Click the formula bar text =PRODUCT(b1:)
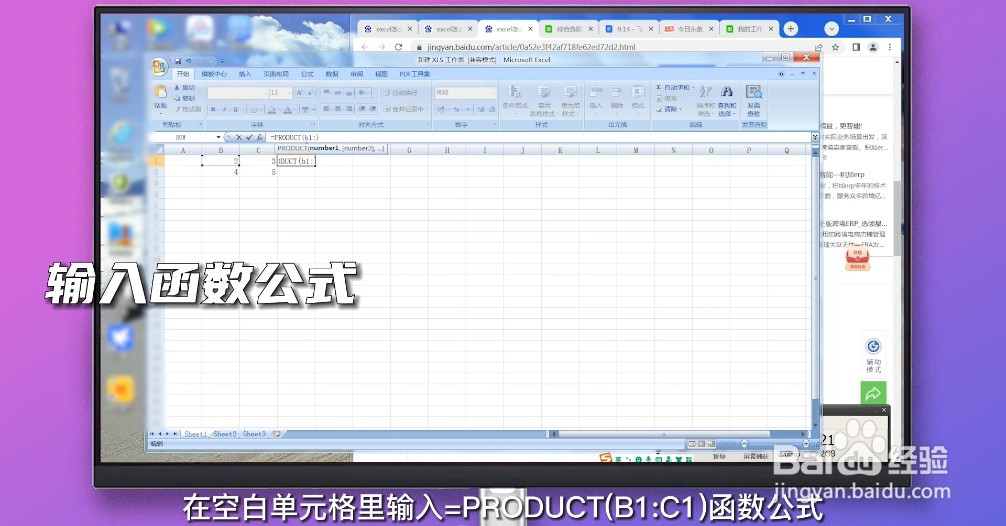The width and height of the screenshot is (1006, 526). pyautogui.click(x=294, y=137)
